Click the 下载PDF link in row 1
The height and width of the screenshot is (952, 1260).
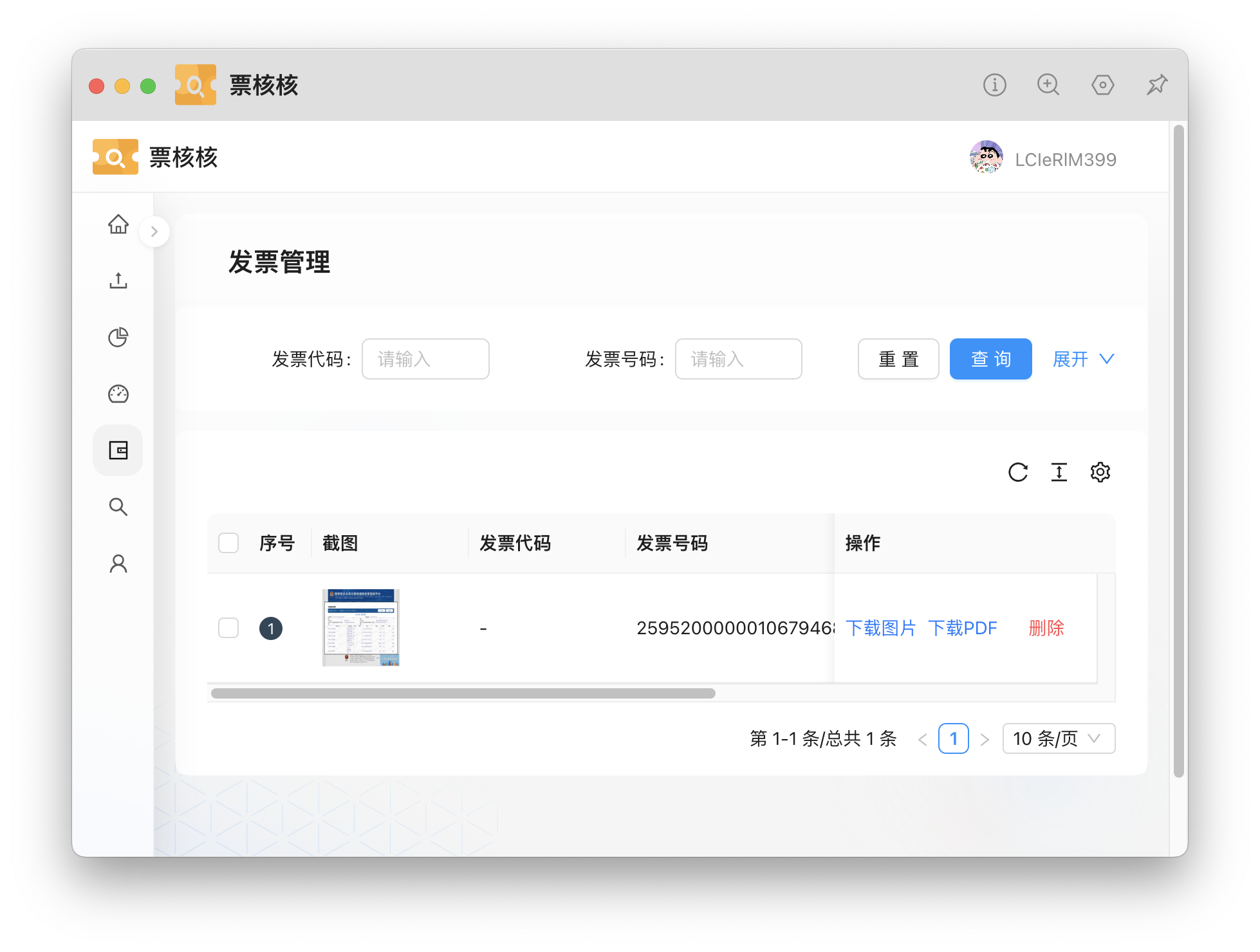(x=963, y=628)
